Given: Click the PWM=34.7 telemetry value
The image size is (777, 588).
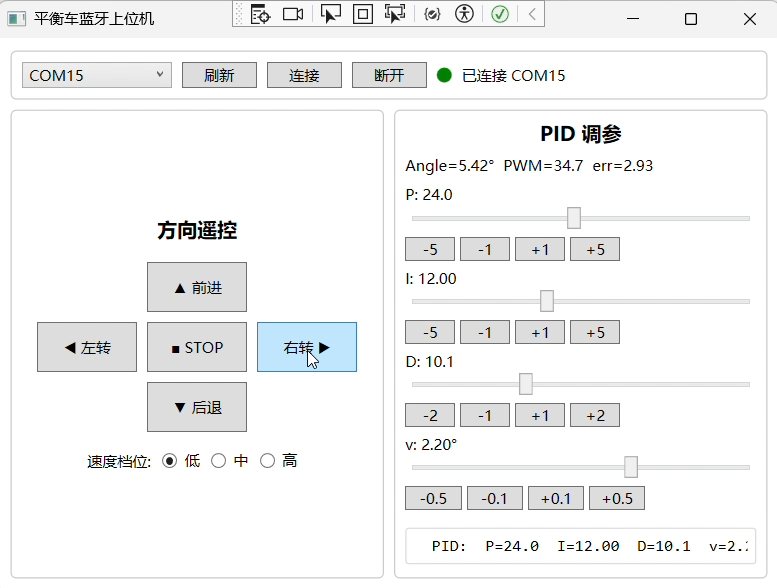Looking at the screenshot, I should point(543,165).
